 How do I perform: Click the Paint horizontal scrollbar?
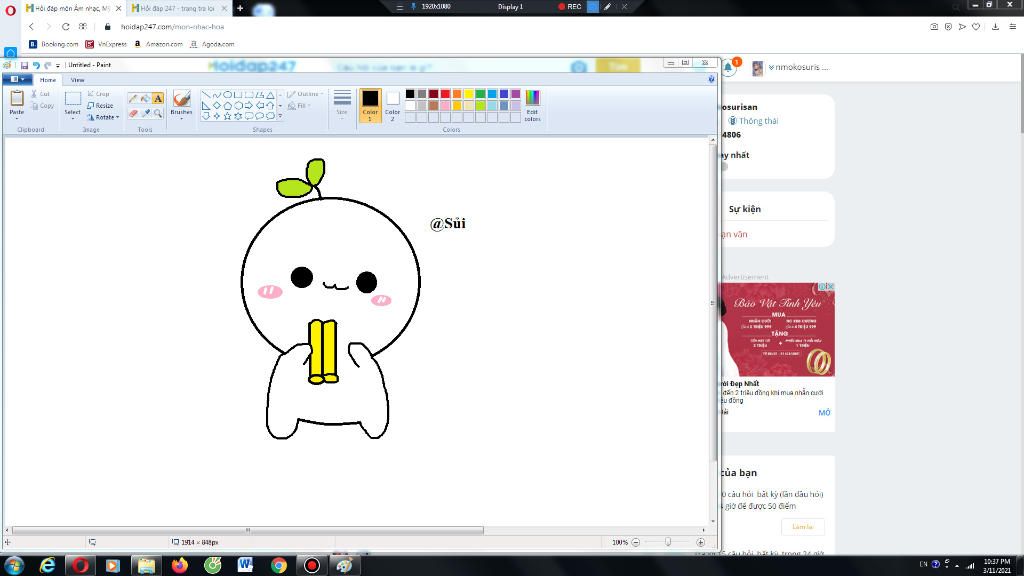(248, 530)
